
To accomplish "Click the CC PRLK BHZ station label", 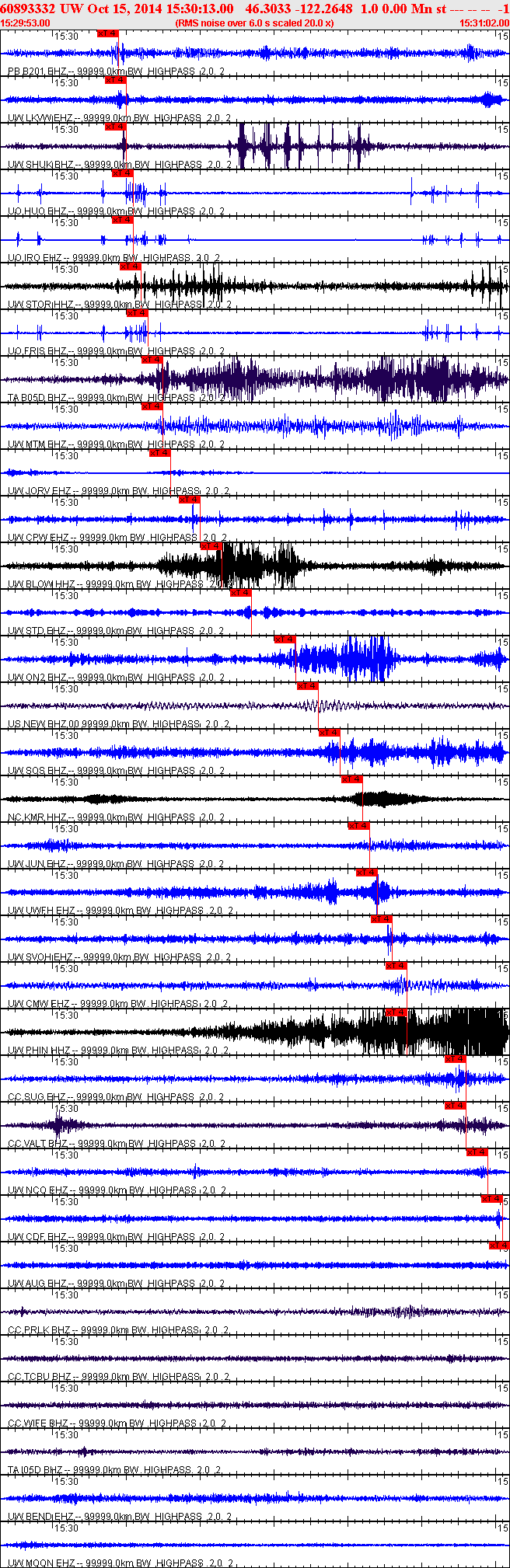I will pyautogui.click(x=39, y=1330).
